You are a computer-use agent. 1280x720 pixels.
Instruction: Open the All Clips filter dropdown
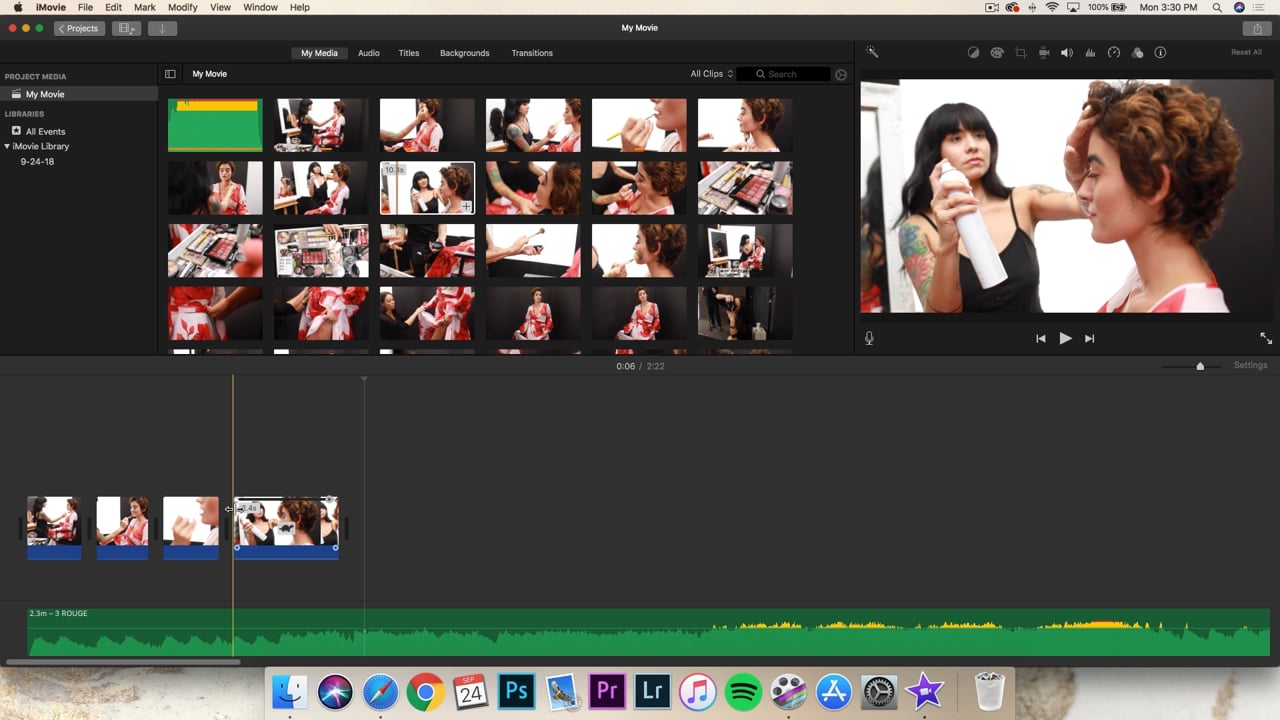[712, 74]
